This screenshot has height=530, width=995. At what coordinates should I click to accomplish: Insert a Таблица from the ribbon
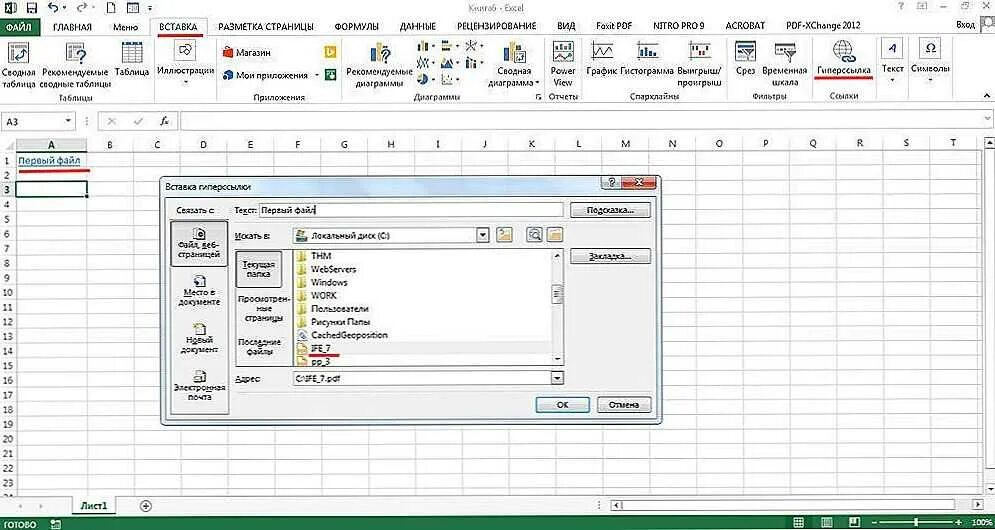132,60
